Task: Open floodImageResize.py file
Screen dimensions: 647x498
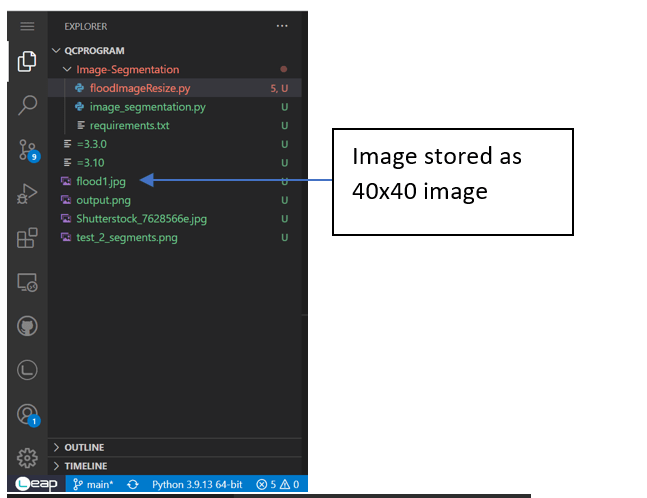Action: pos(139,88)
